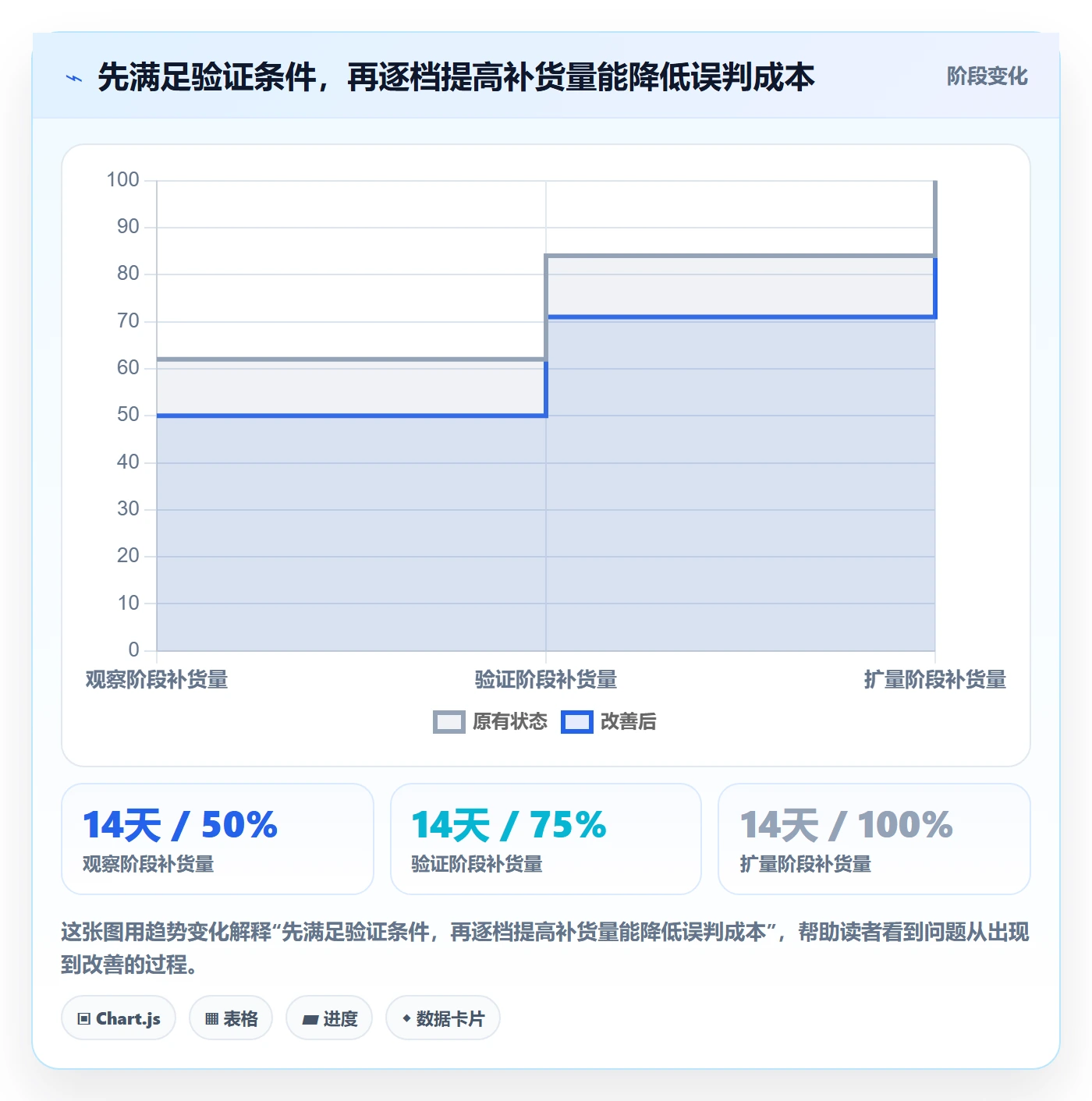Click the description paragraph starting 这张图用趋势变化

pos(545,948)
